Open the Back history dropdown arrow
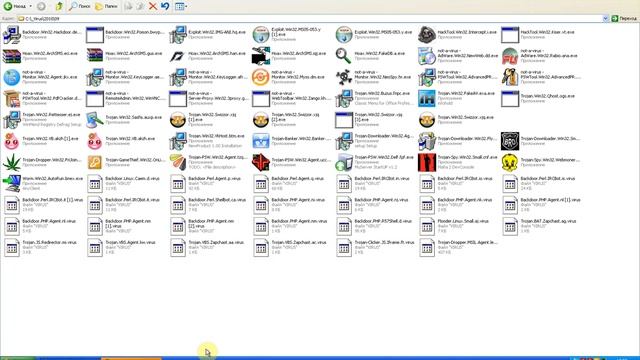 pos(31,6)
